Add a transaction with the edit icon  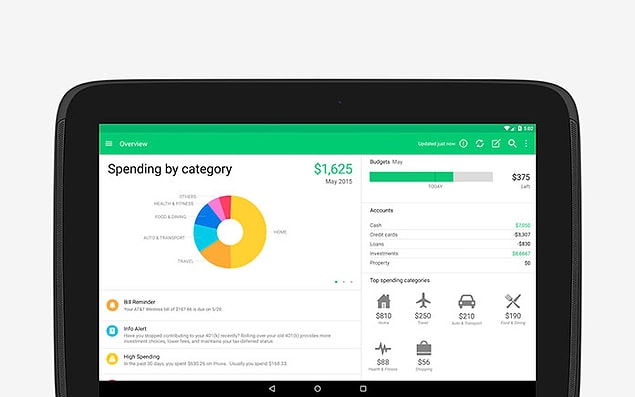(496, 143)
